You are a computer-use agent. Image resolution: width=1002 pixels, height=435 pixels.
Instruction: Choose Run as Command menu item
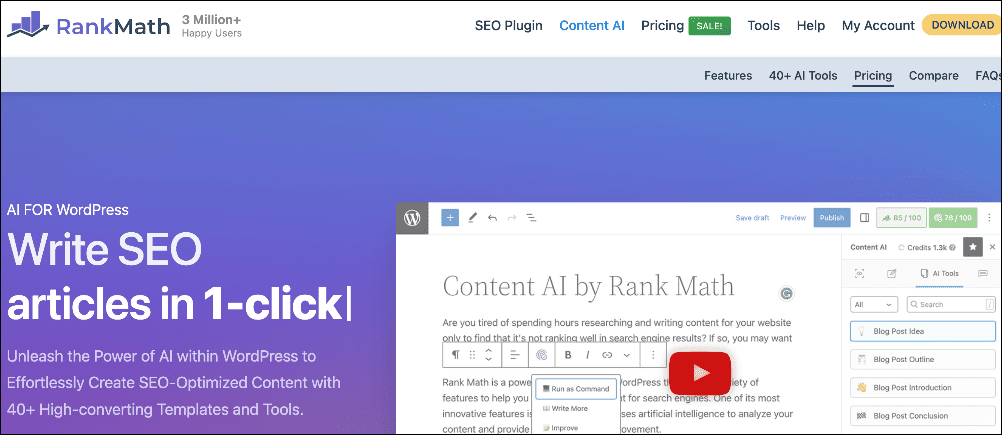coord(576,388)
